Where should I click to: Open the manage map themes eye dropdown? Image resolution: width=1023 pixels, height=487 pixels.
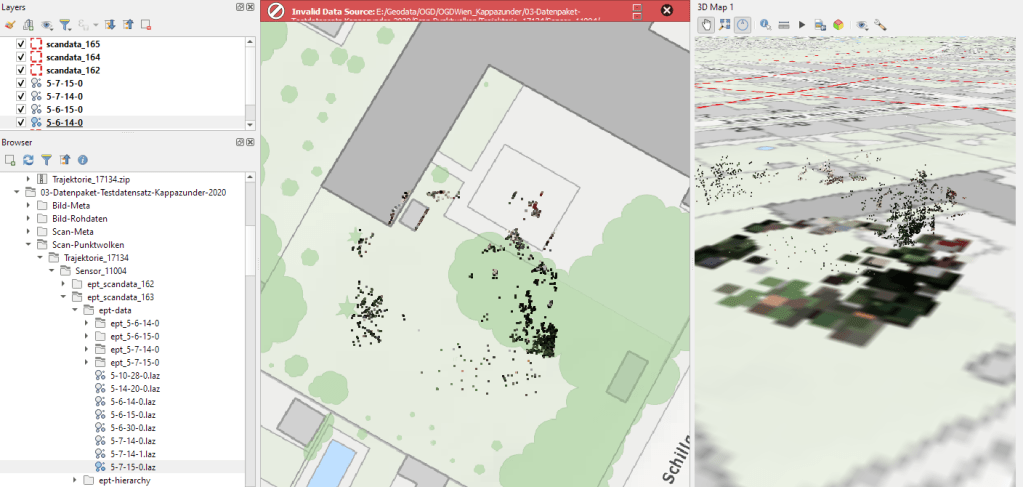click(47, 24)
